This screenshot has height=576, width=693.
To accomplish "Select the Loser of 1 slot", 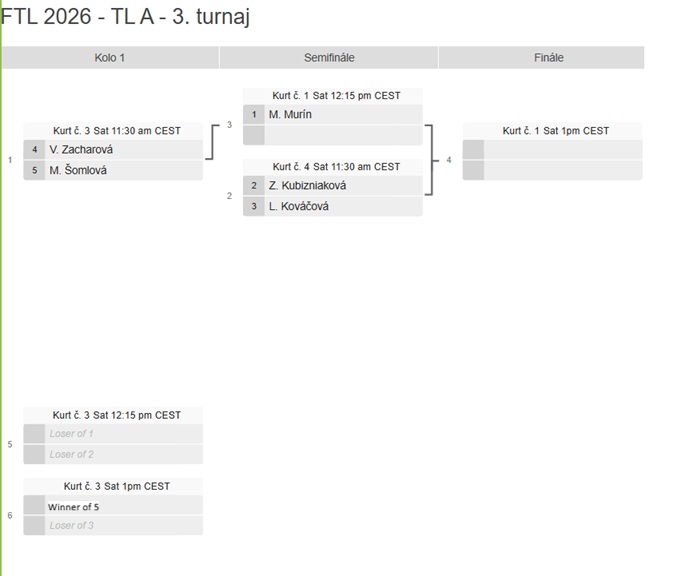I will pos(113,434).
